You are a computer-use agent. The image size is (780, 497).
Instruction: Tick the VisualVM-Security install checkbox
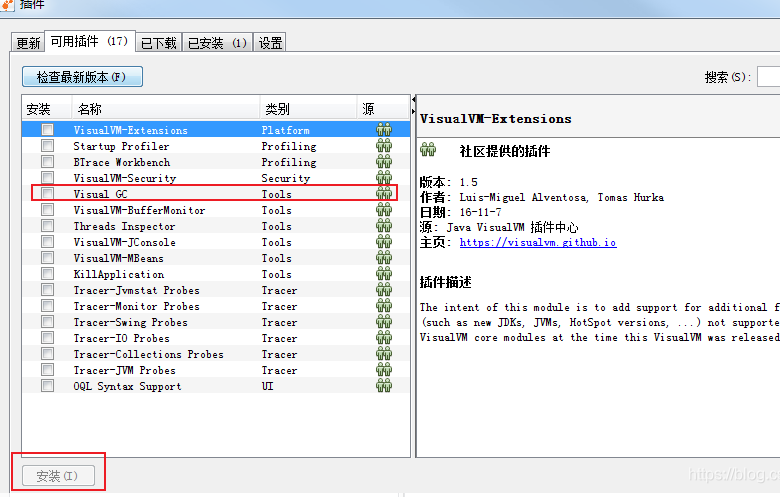[x=47, y=178]
